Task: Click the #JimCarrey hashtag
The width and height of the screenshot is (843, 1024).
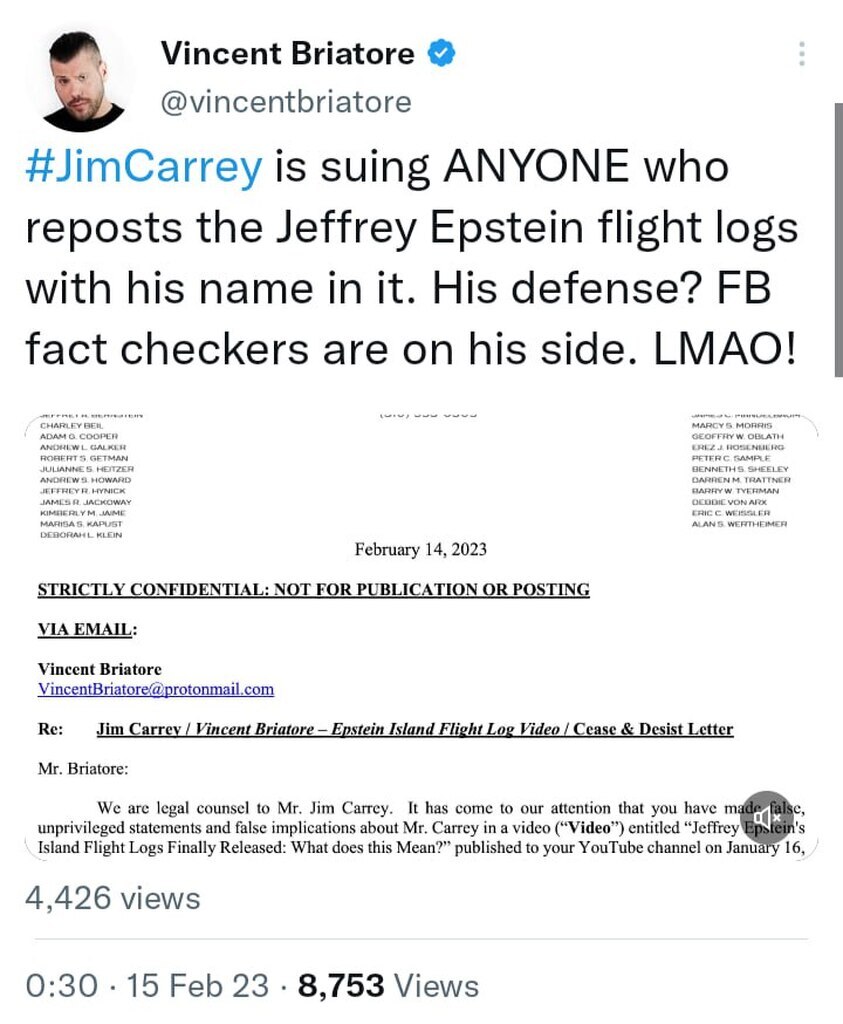Action: coord(143,165)
